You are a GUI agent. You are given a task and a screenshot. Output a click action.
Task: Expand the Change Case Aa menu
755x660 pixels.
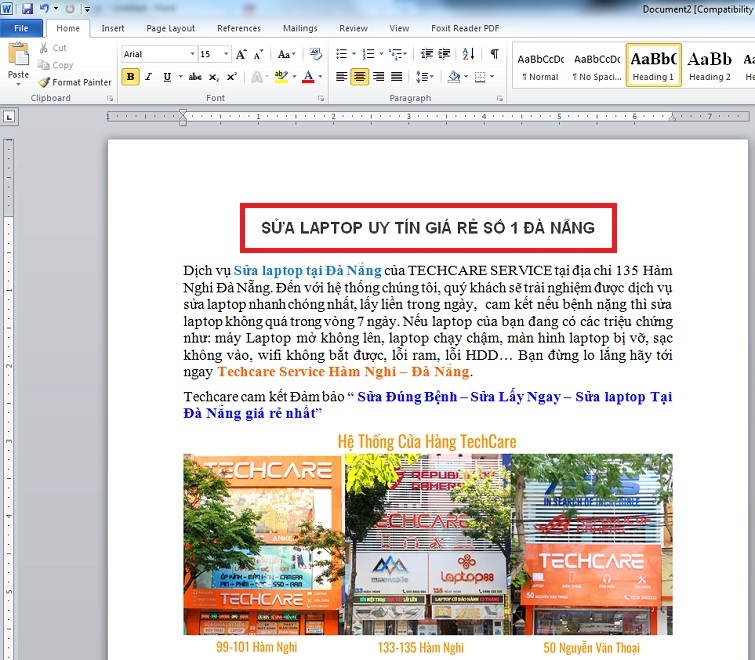287,54
